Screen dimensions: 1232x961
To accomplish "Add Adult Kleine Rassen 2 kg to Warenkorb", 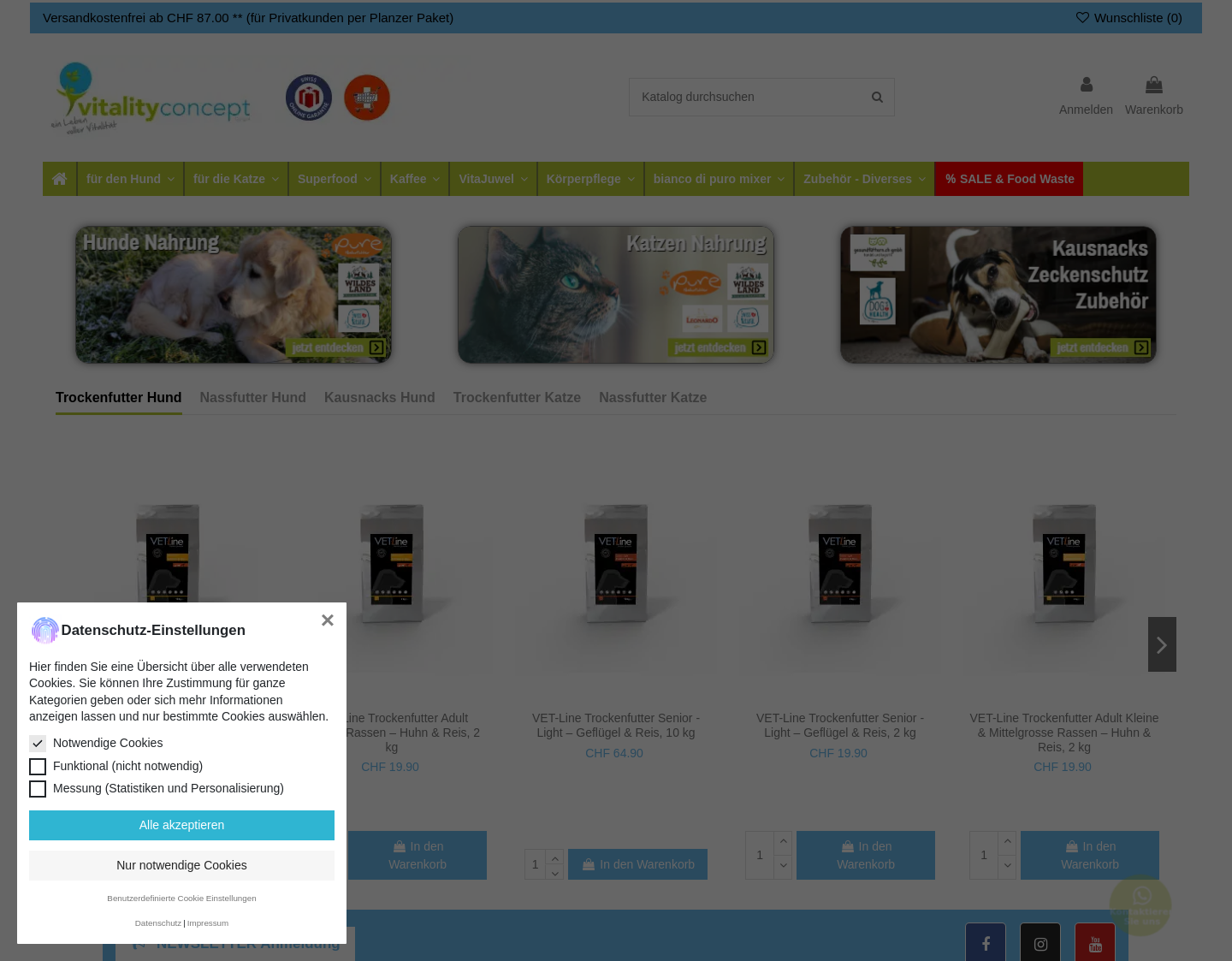I will pos(1090,855).
